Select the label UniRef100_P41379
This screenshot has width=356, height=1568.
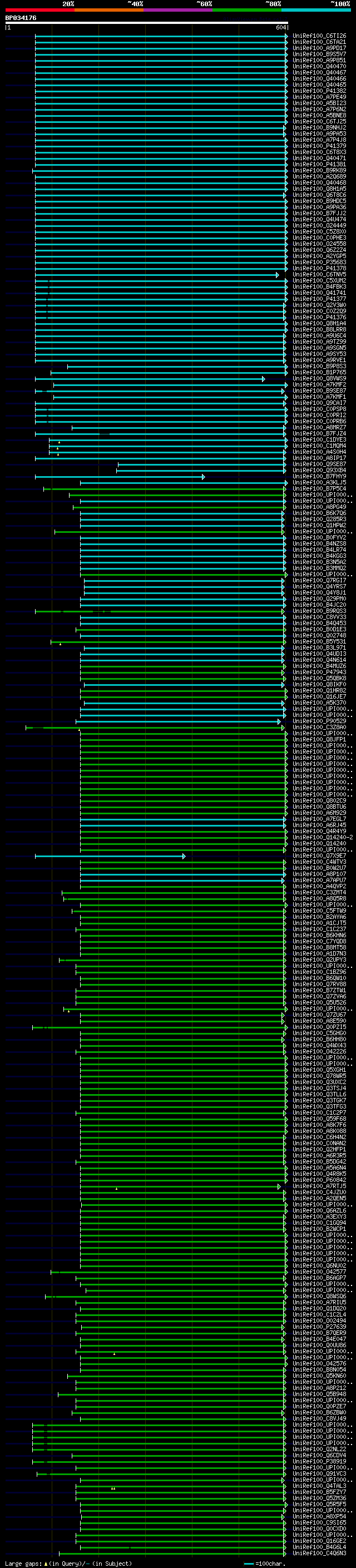click(x=319, y=146)
